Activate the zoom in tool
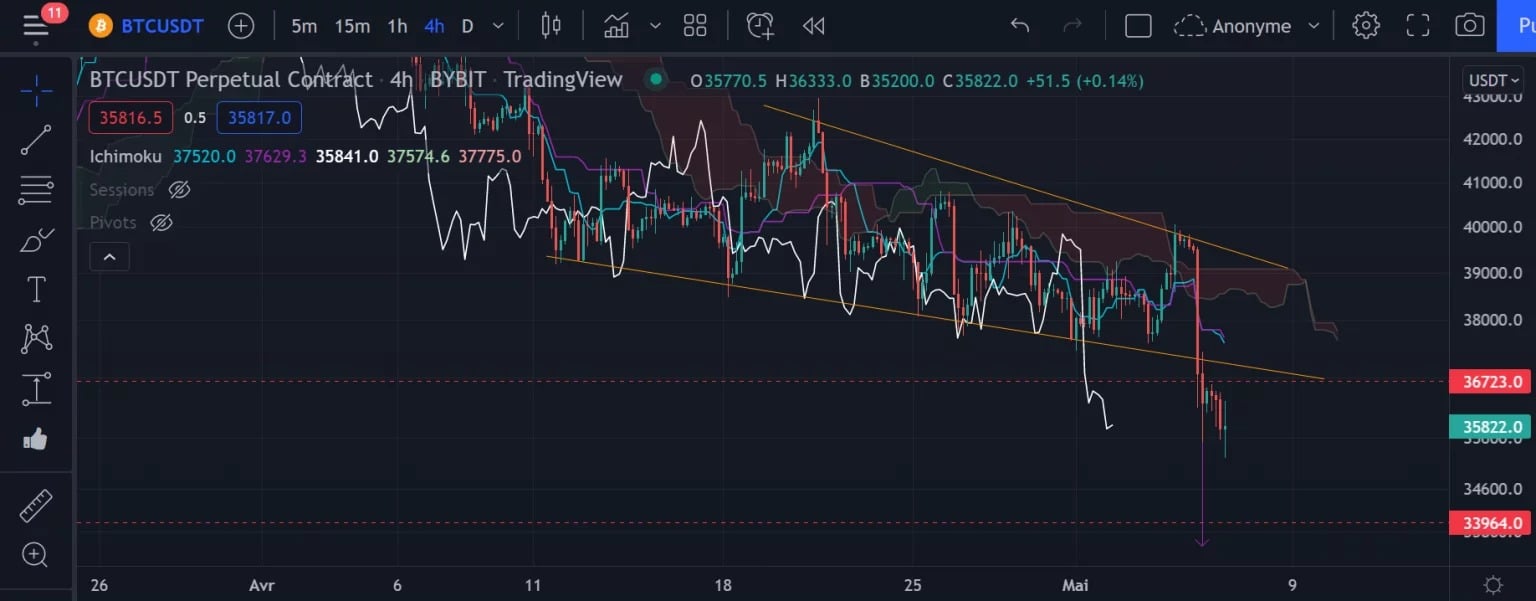 tap(36, 555)
